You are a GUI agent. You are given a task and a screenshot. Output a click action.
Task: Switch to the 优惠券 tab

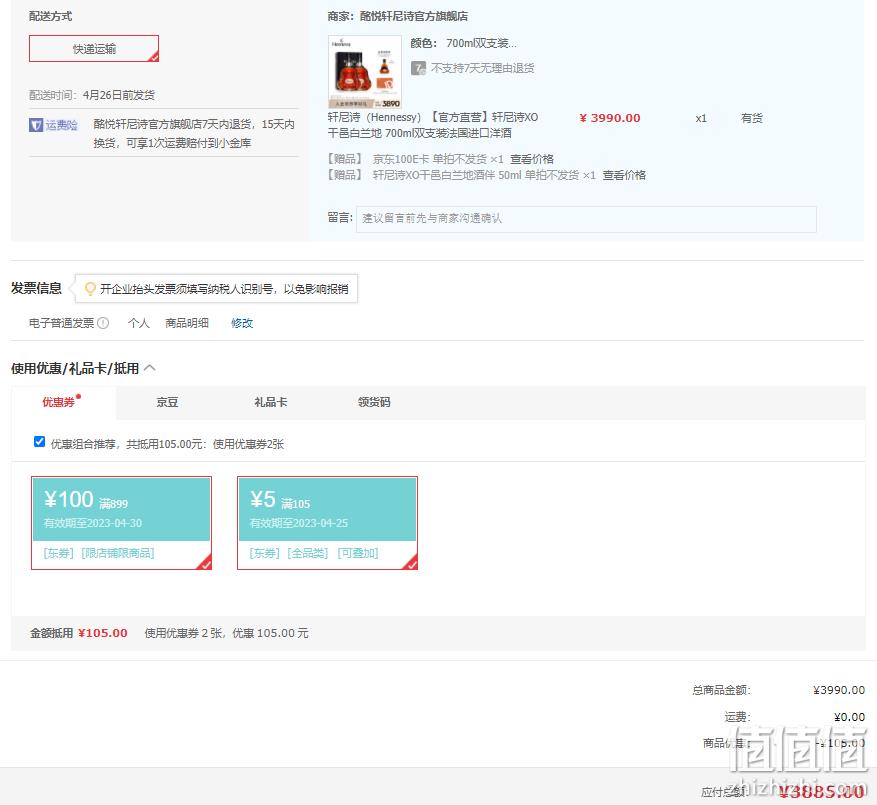click(59, 402)
